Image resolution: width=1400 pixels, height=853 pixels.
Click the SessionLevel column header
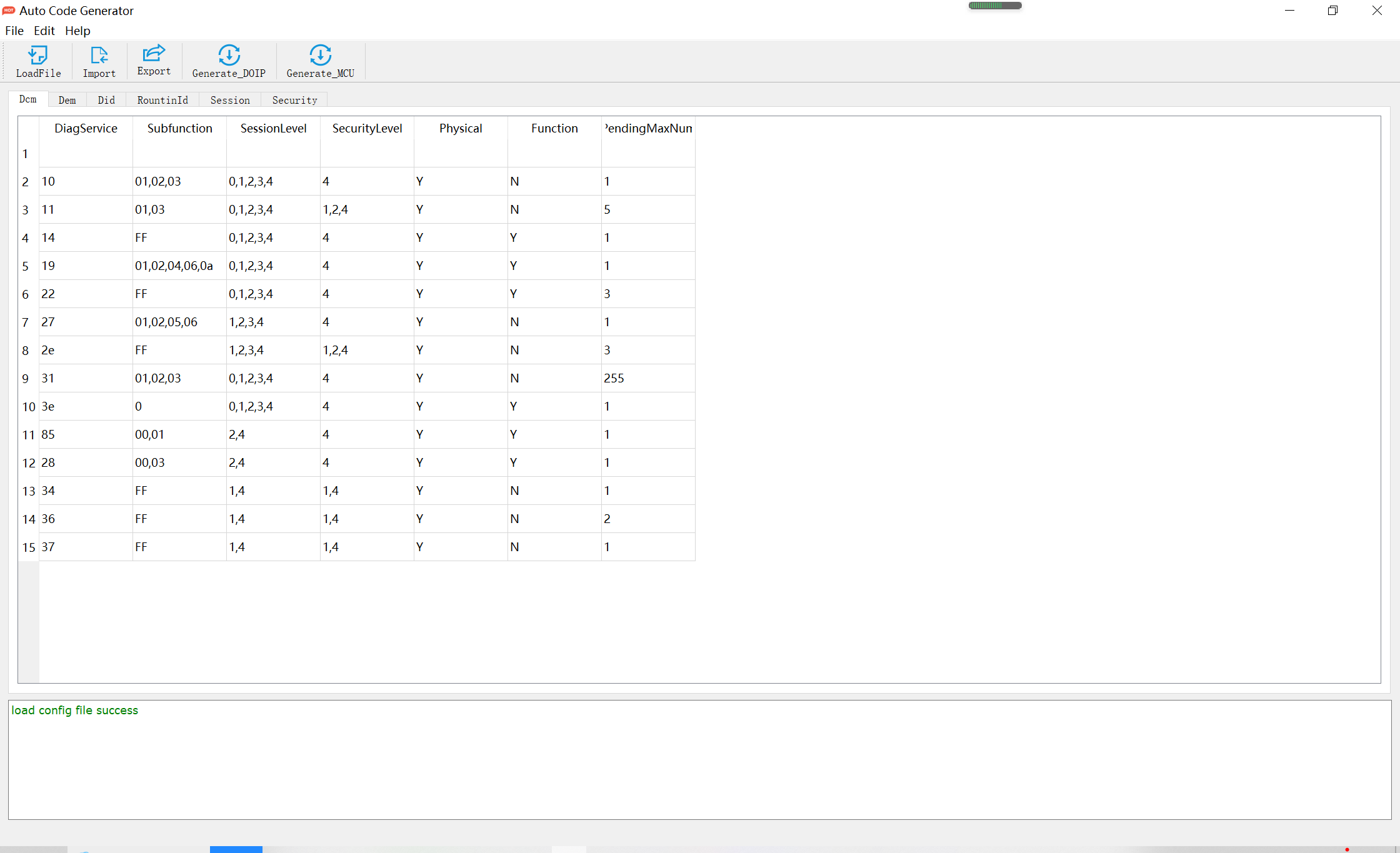pyautogui.click(x=273, y=128)
